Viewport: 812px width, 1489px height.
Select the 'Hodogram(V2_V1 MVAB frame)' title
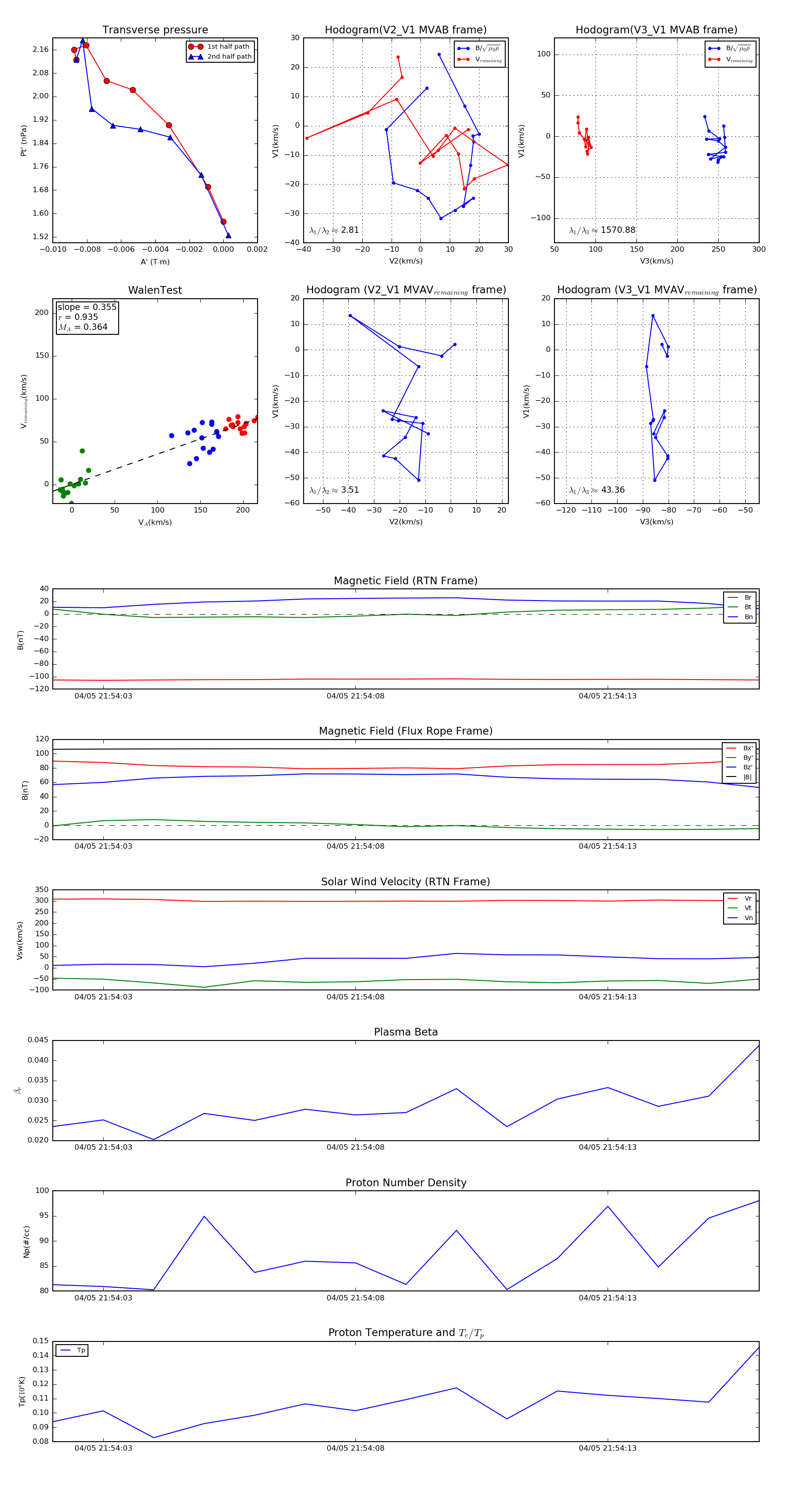pyautogui.click(x=406, y=29)
